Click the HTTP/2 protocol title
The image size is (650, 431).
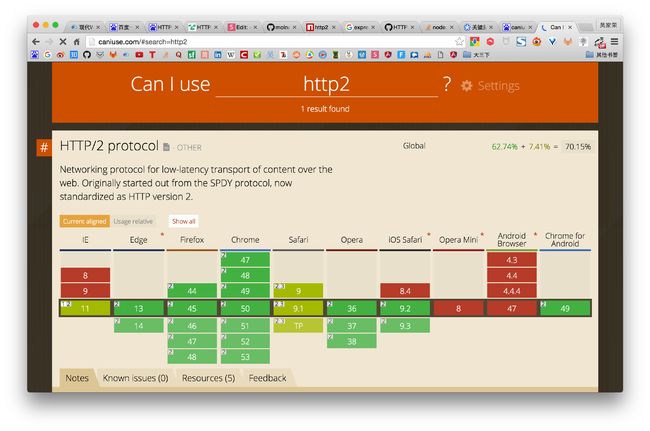[109, 146]
